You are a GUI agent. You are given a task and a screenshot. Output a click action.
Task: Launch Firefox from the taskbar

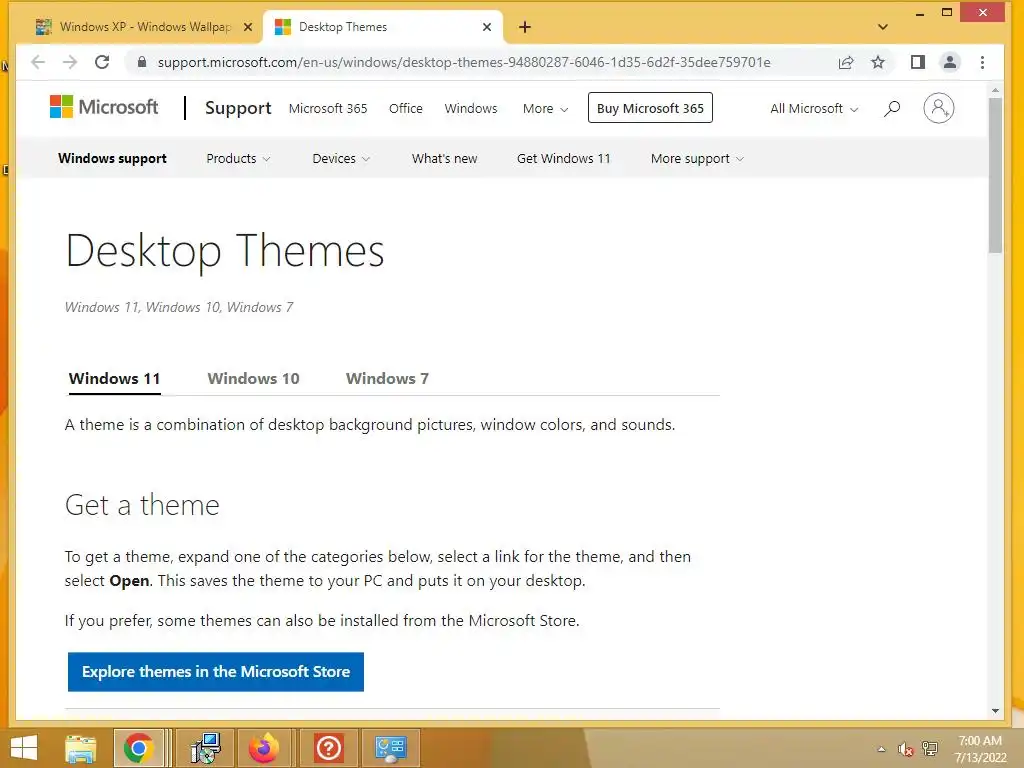click(263, 748)
